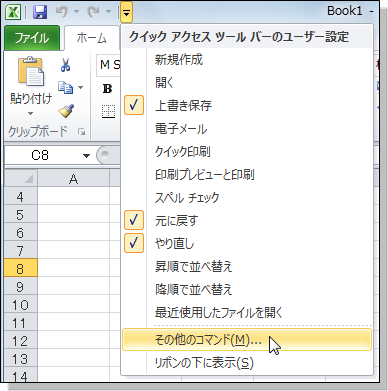
Task: Select row 13 header
Action: tap(21, 359)
